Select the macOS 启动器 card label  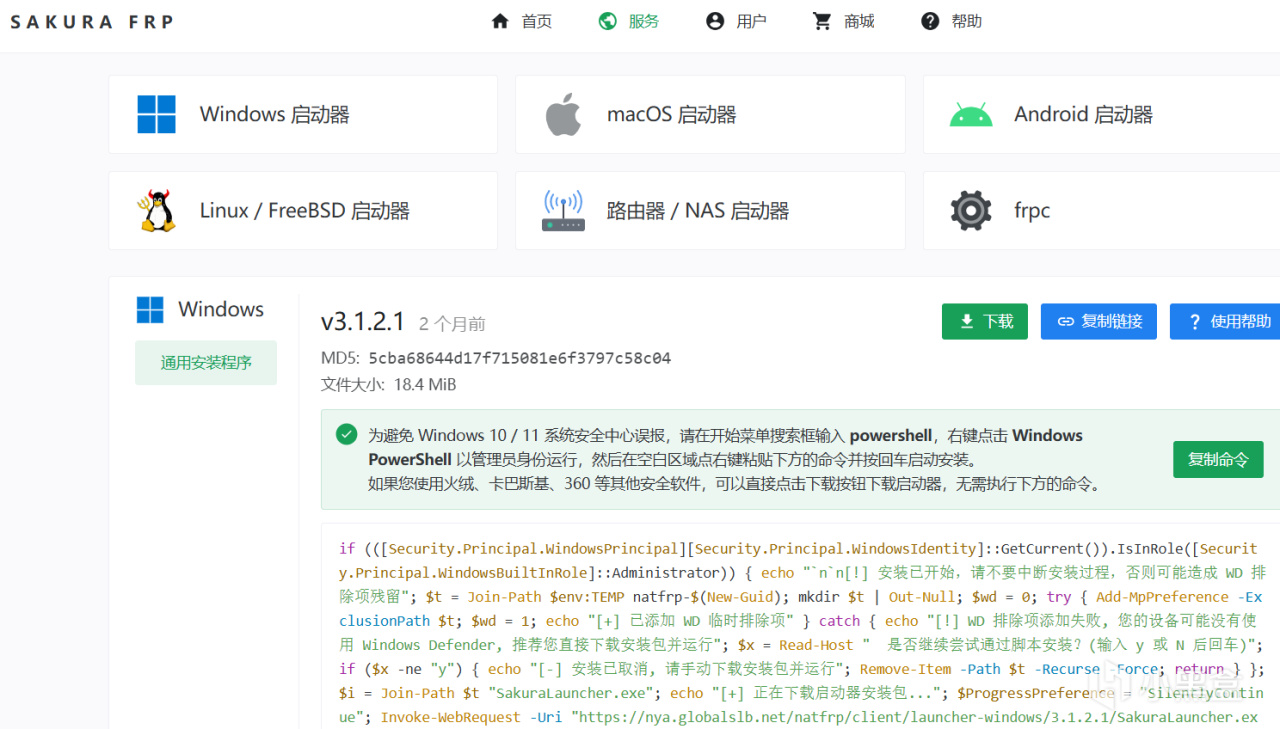pyautogui.click(x=671, y=114)
